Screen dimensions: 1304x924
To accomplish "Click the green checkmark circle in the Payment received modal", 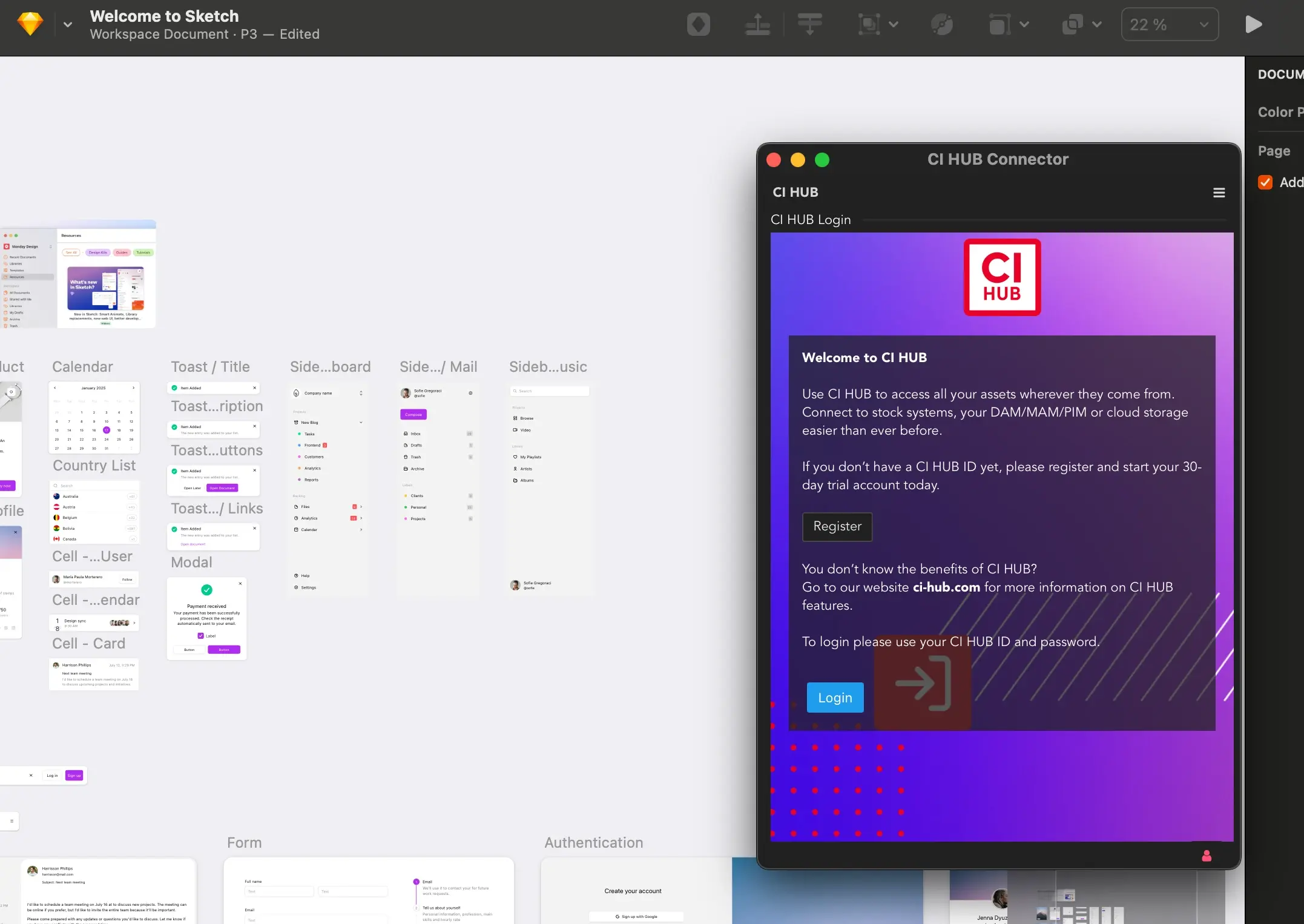I will tap(206, 590).
